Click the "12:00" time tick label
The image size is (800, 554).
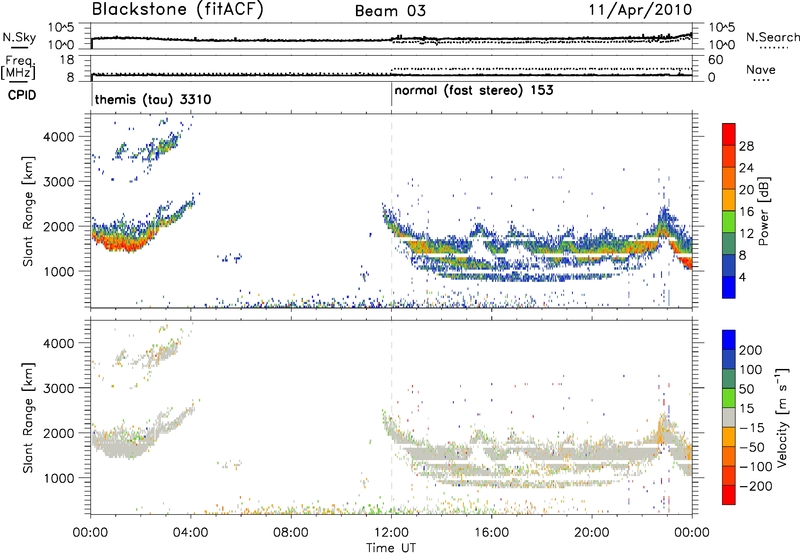coord(391,533)
